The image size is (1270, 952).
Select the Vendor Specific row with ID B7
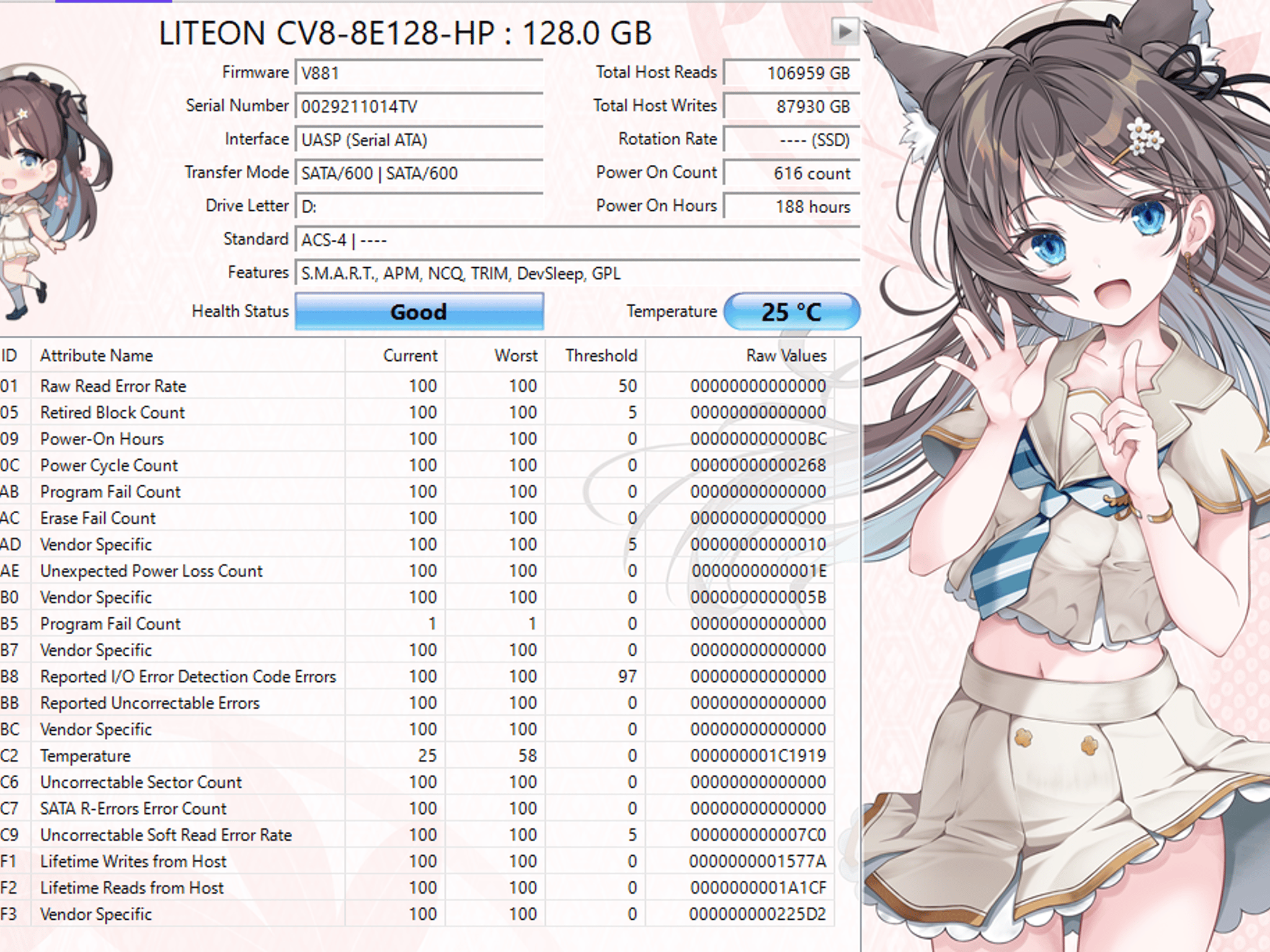(x=417, y=650)
